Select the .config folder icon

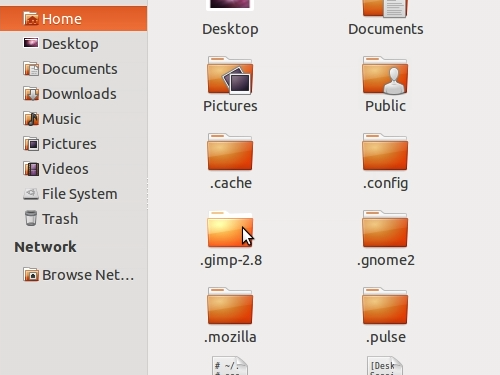pos(385,152)
